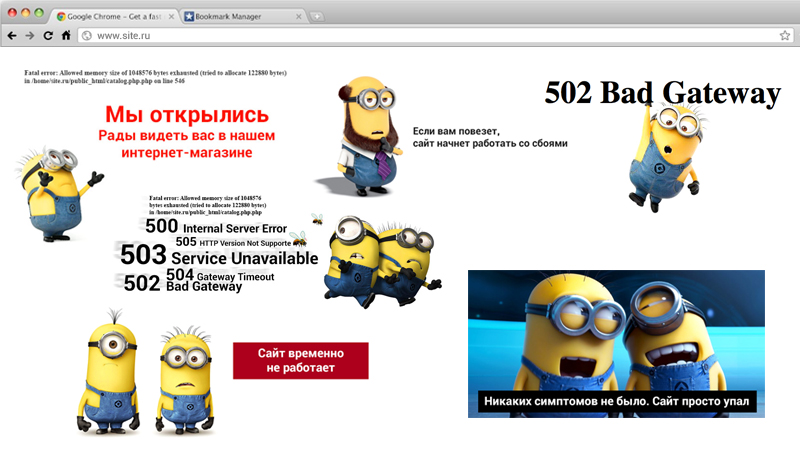Click 'Рады видеть вас в нашем интернет-магазине' text
The image size is (800, 450).
point(187,144)
